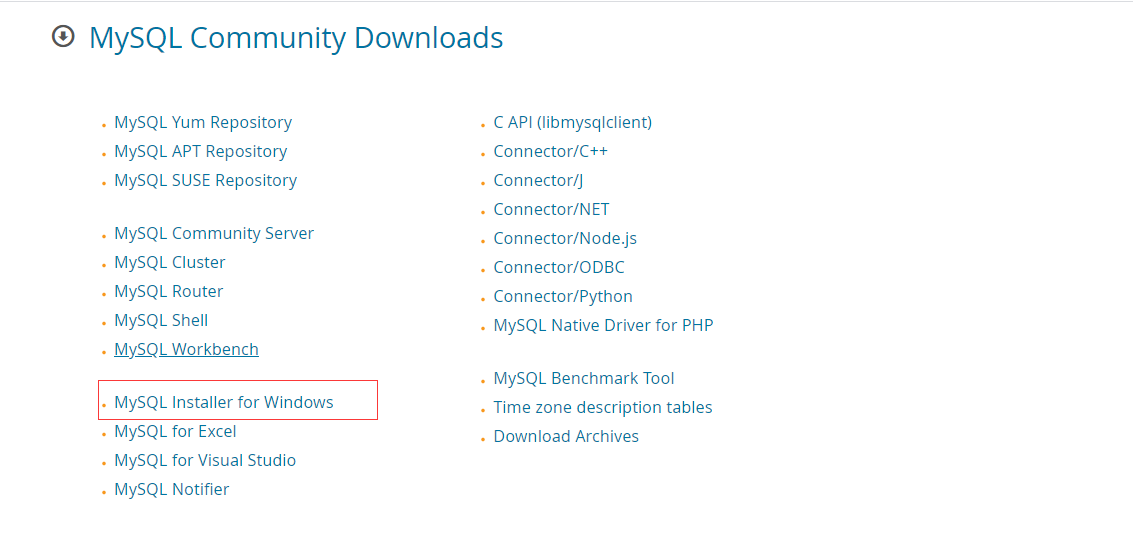Open the underlined MySQL Workbench link
The image size is (1133, 542).
pyautogui.click(x=186, y=350)
